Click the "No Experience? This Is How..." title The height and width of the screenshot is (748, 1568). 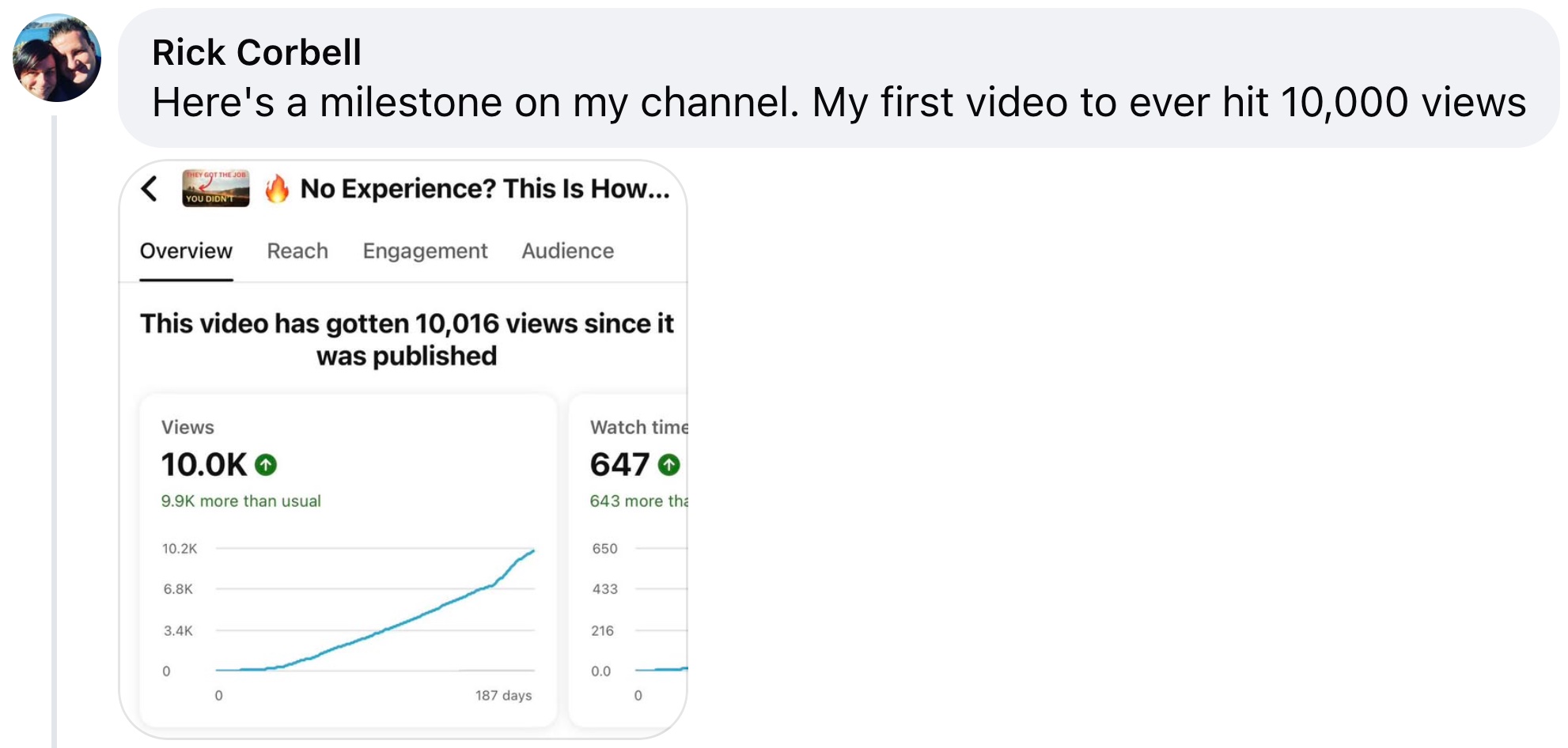coord(485,189)
